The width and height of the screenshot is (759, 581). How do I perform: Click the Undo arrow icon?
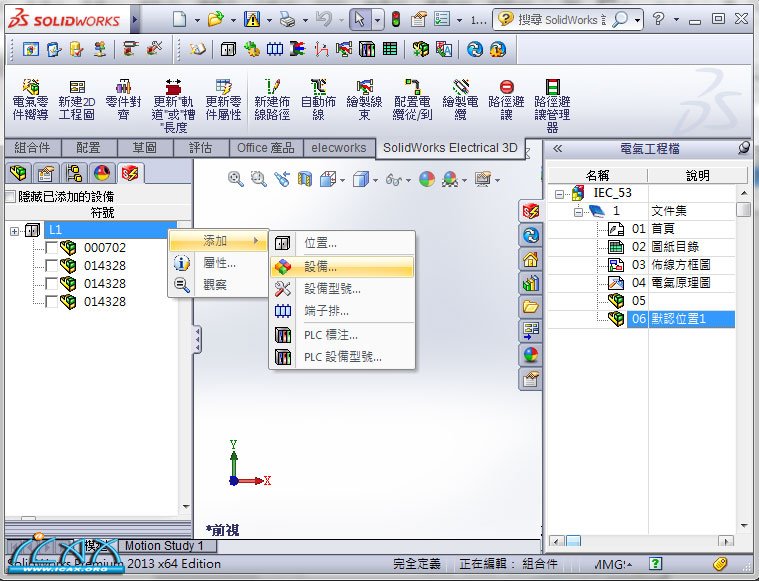tap(323, 19)
